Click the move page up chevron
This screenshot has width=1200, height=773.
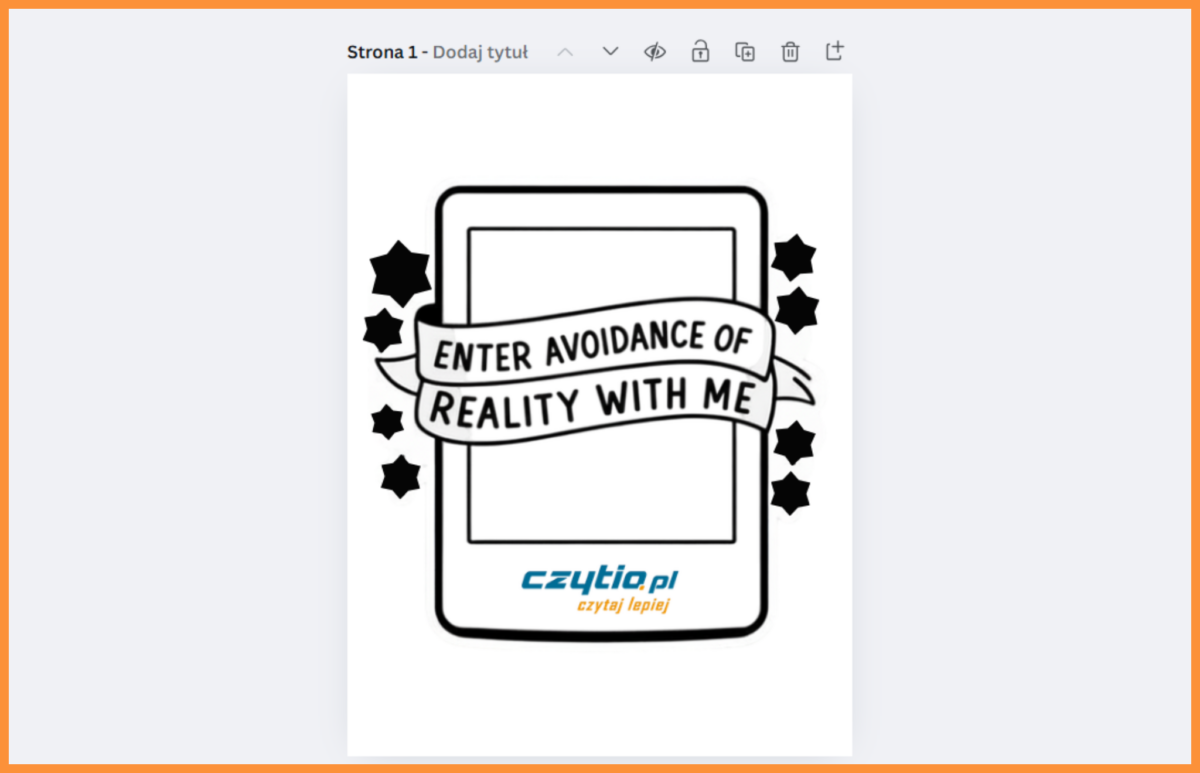pyautogui.click(x=565, y=52)
